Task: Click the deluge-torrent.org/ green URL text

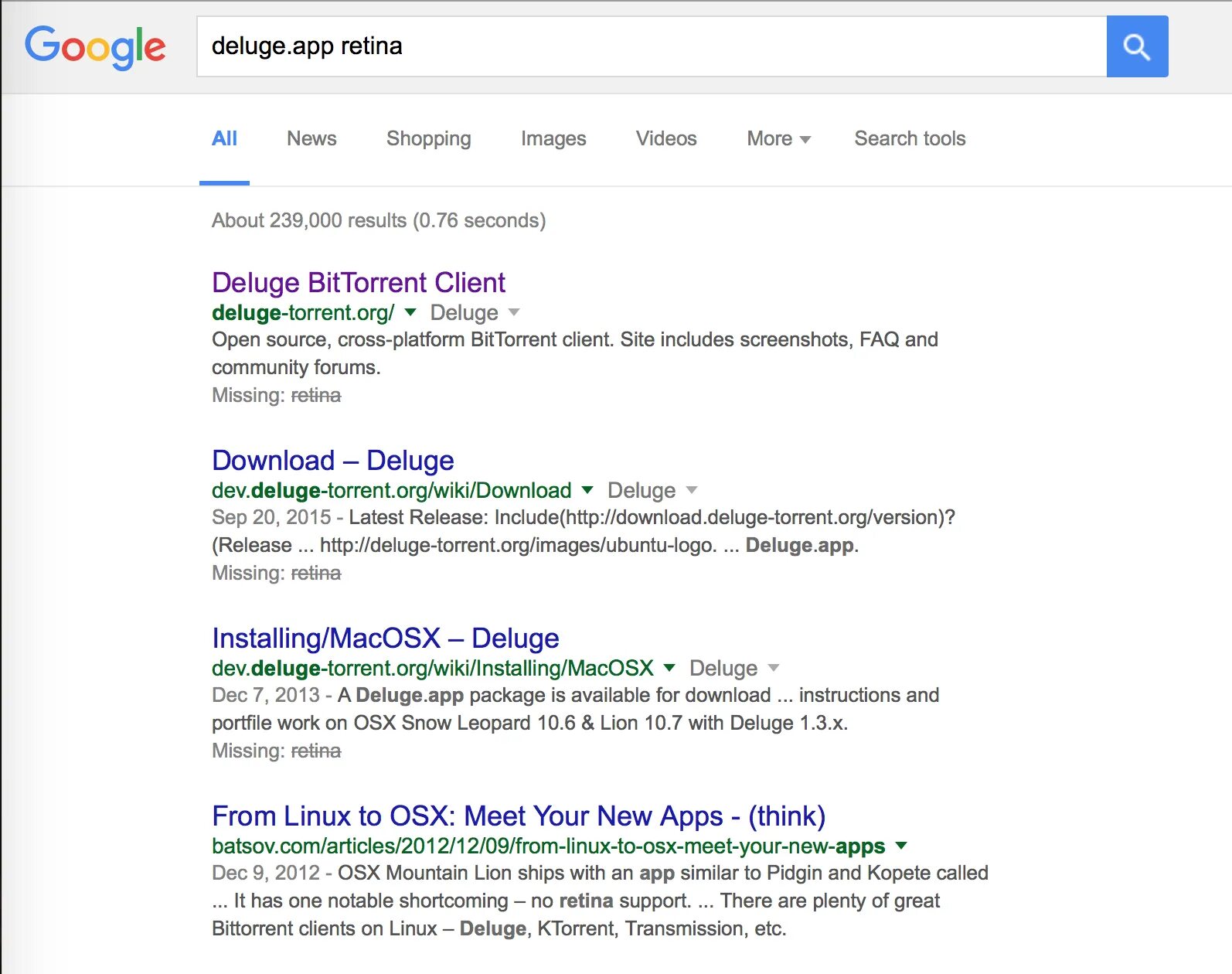Action: (x=303, y=312)
